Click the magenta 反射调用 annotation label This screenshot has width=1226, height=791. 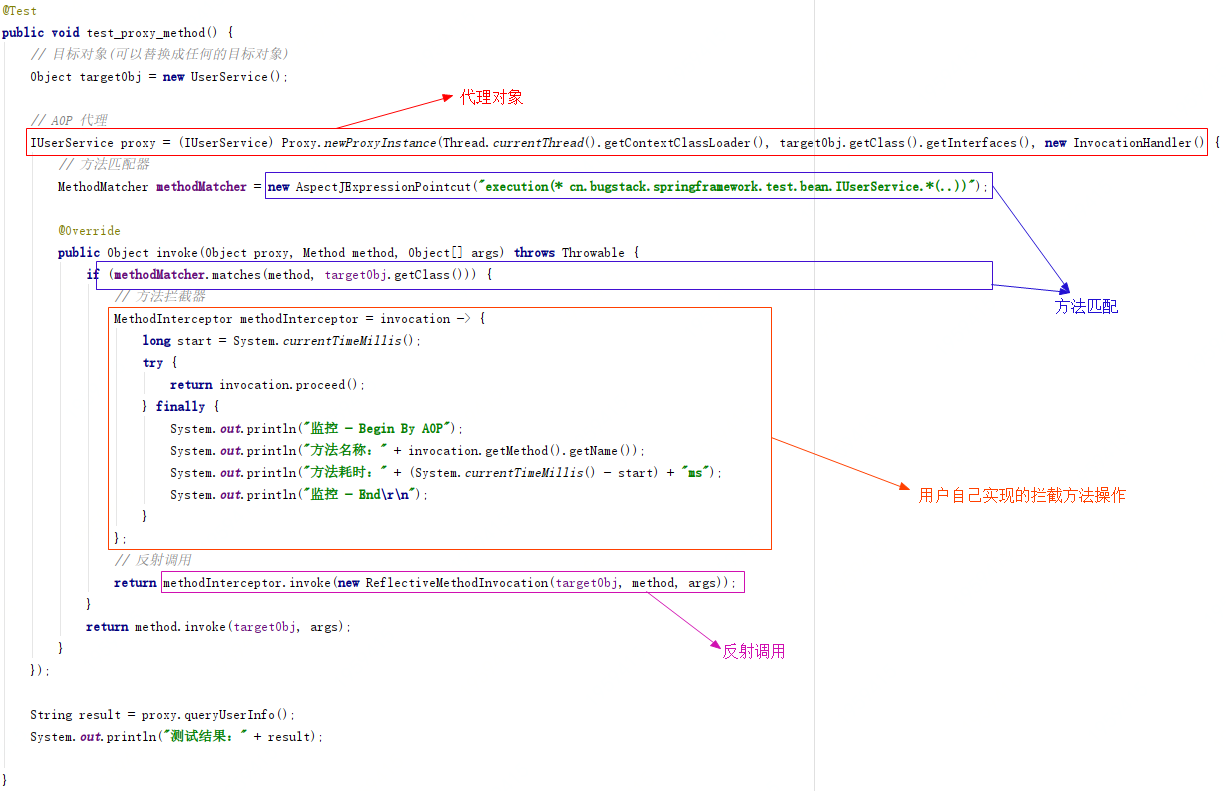(753, 651)
